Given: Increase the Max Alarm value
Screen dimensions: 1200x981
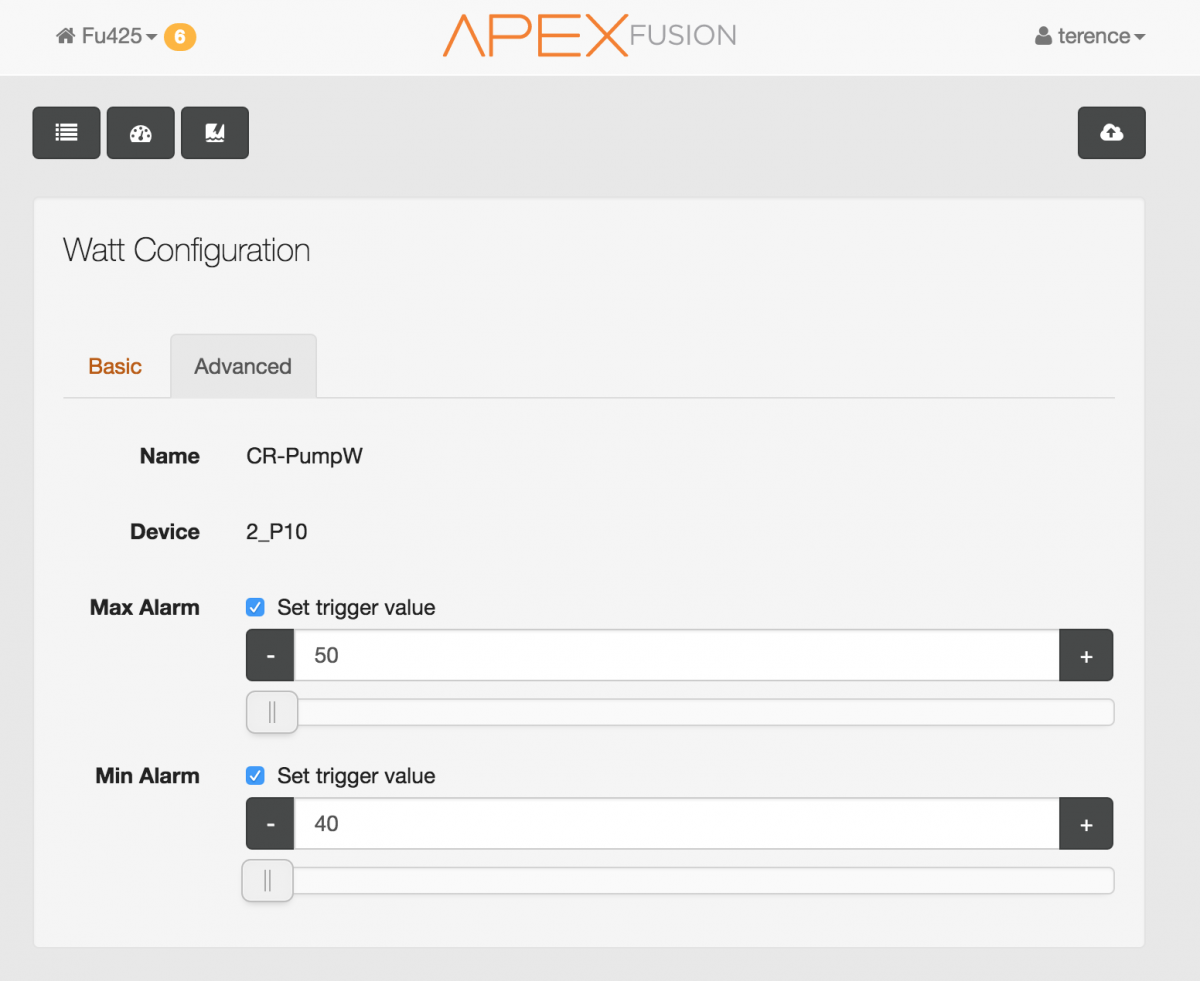Looking at the screenshot, I should pos(1086,656).
